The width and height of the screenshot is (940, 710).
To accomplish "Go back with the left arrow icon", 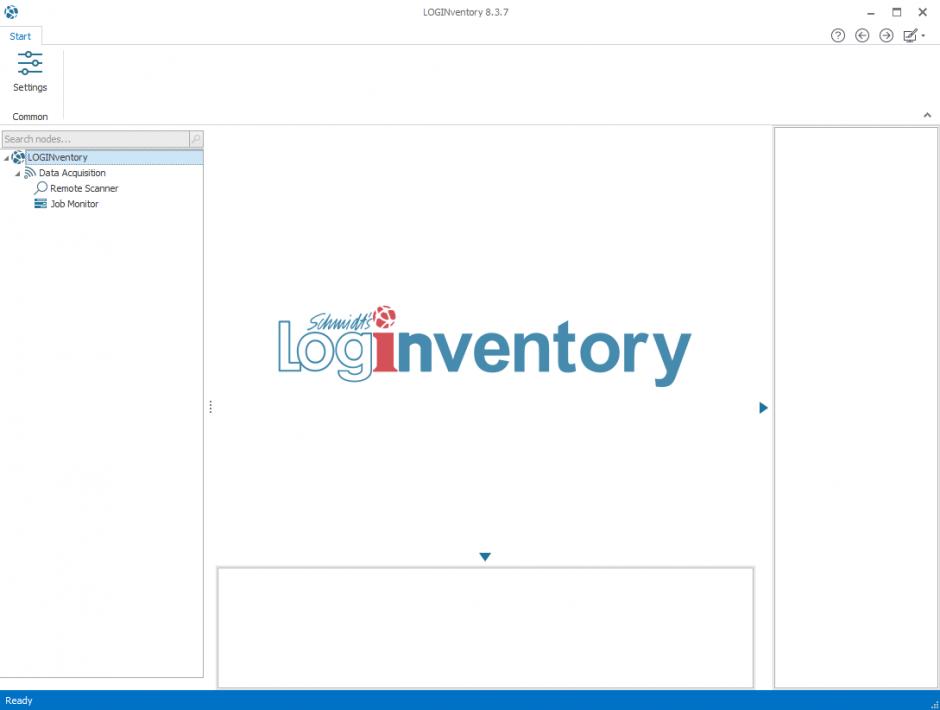I will tap(861, 35).
